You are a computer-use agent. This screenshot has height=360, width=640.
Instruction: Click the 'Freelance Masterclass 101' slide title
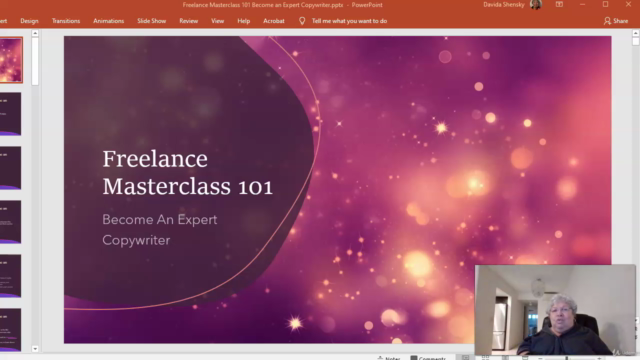coord(187,173)
